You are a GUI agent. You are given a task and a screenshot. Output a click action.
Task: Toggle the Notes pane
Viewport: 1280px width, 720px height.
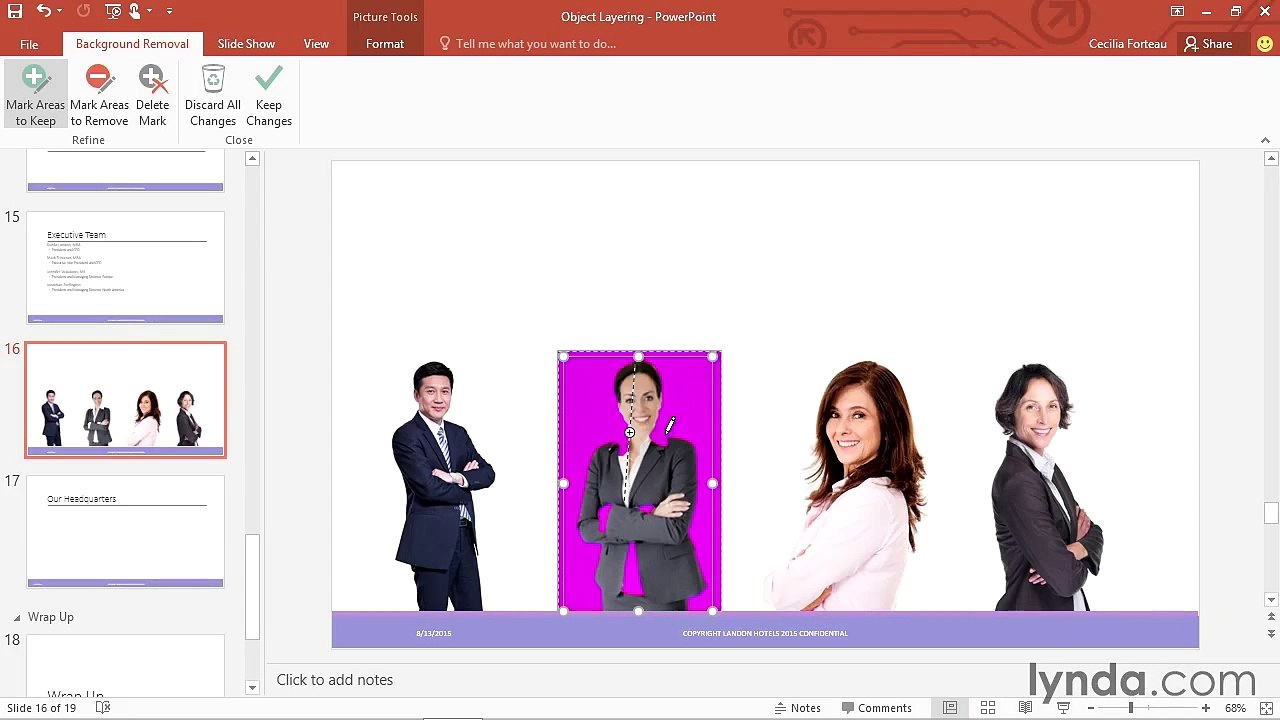797,708
